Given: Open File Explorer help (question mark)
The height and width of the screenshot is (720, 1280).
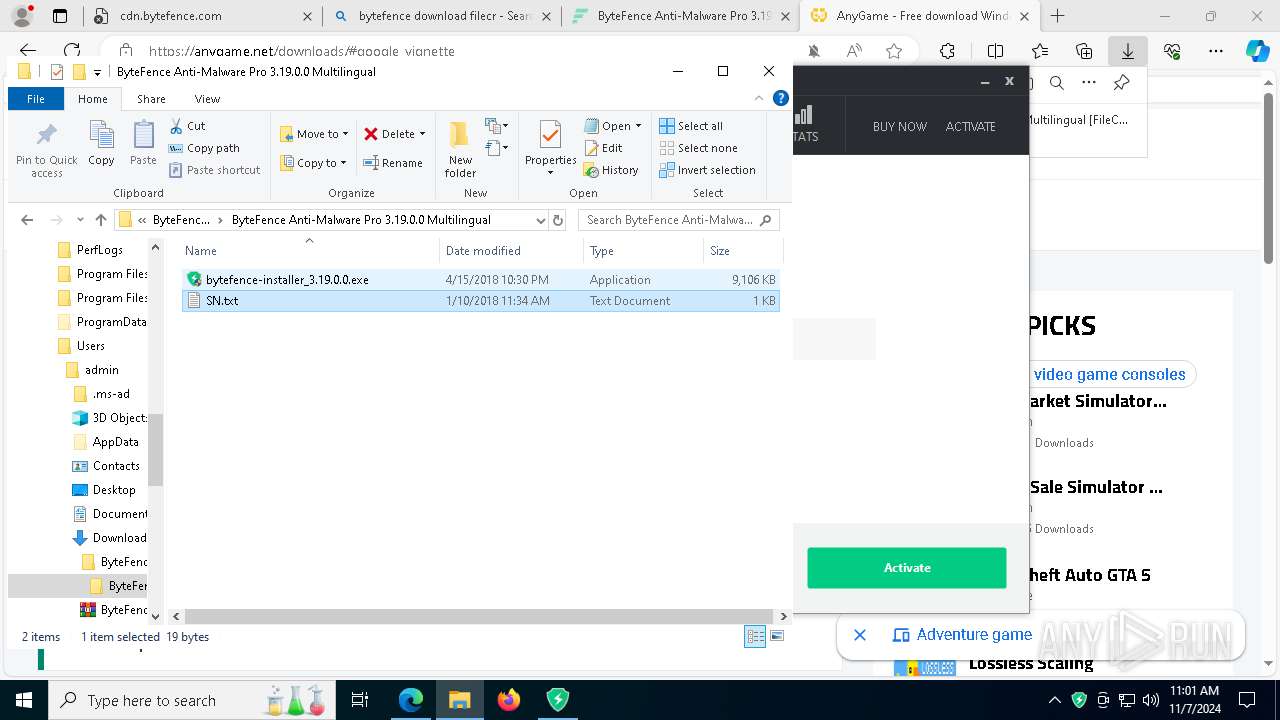Looking at the screenshot, I should click(781, 98).
